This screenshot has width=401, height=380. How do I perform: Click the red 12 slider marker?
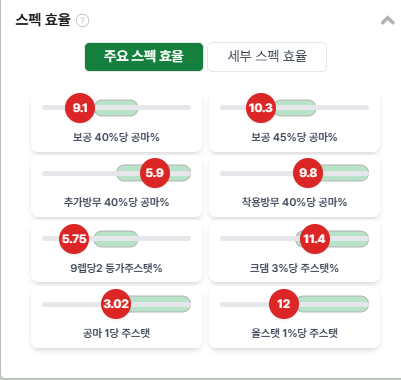(284, 304)
